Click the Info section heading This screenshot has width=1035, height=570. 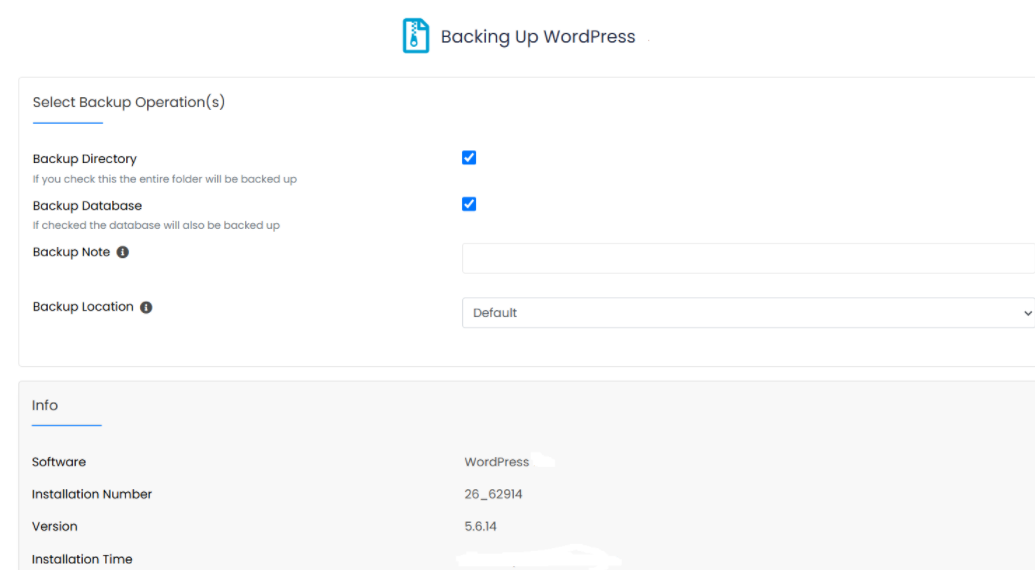[x=45, y=405]
